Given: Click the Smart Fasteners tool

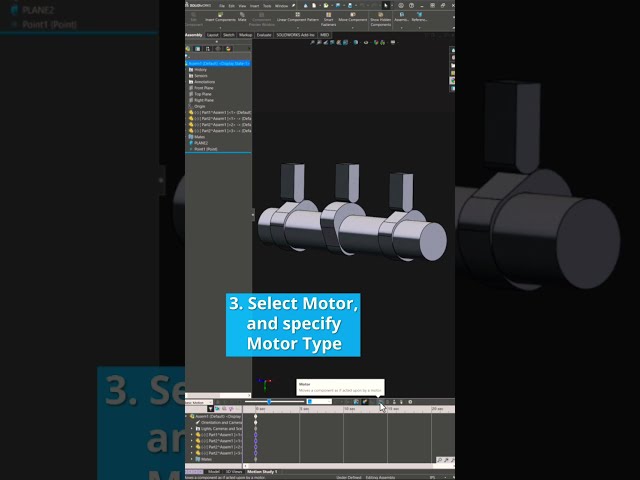Looking at the screenshot, I should (x=328, y=19).
